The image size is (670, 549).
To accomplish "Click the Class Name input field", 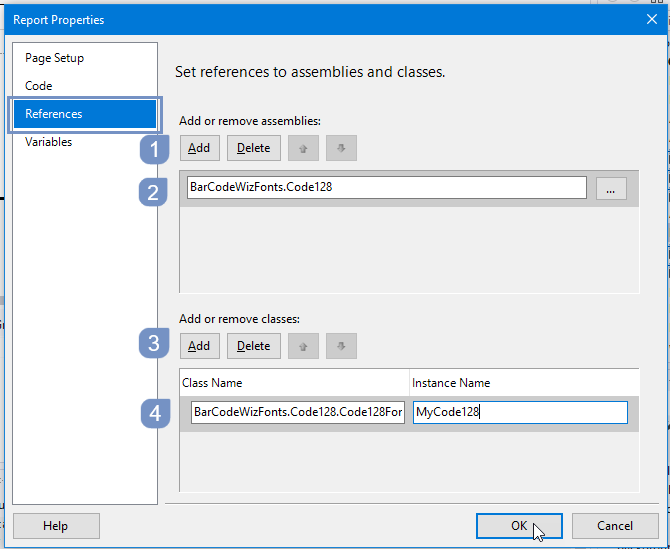I will [x=298, y=412].
